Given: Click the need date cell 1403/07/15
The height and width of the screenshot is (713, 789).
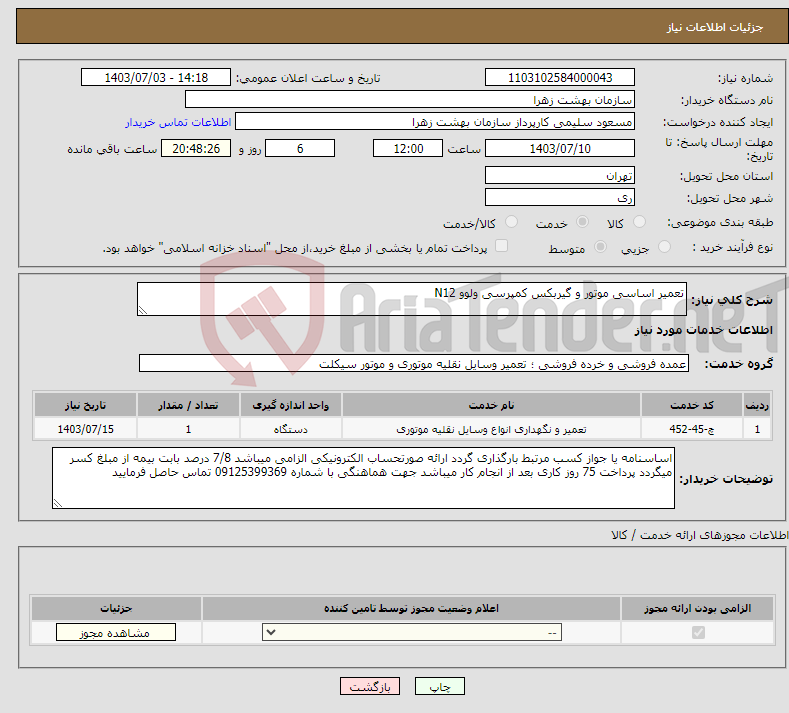Looking at the screenshot, I should pyautogui.click(x=85, y=429).
